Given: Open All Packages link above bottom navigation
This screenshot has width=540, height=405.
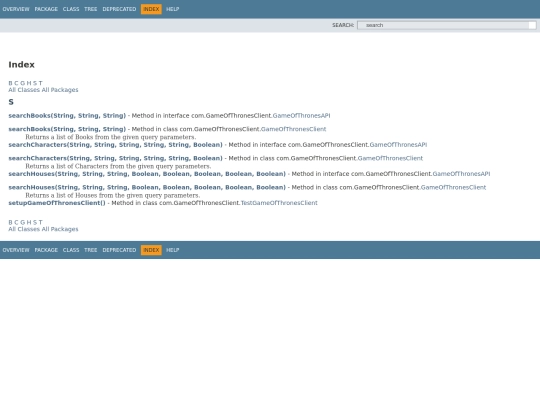Looking at the screenshot, I should point(60,229).
